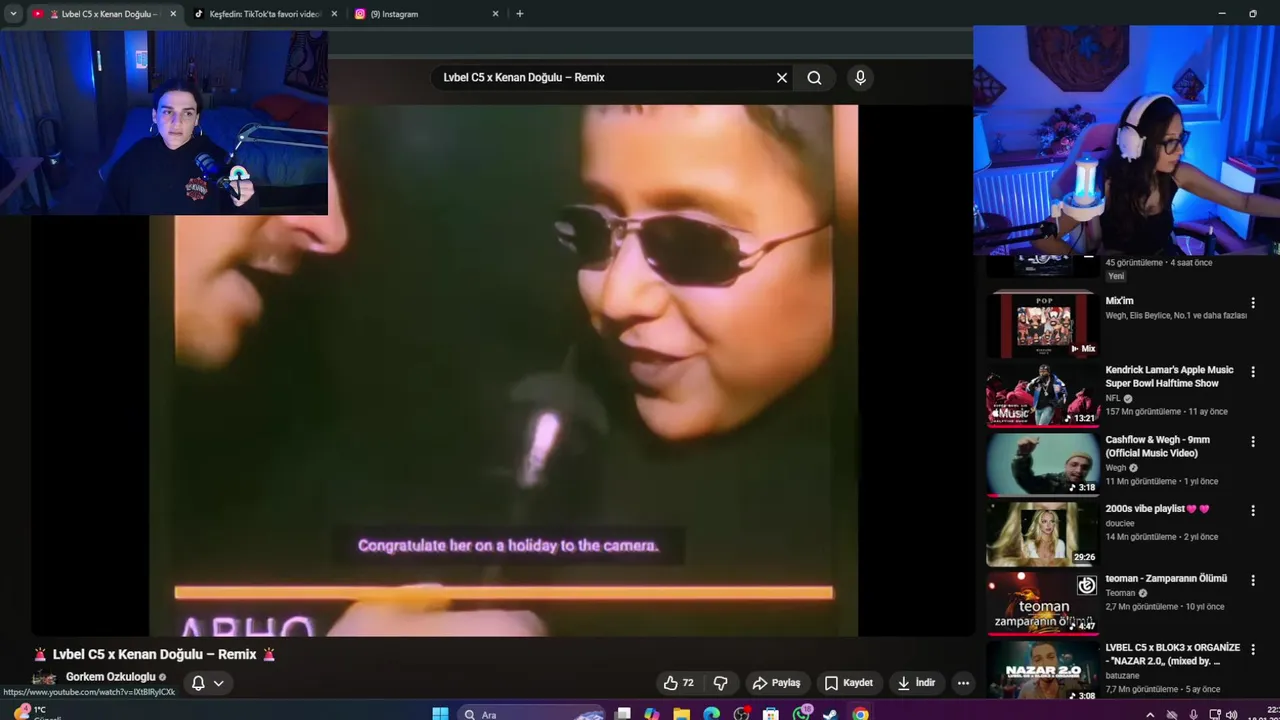Open the Mix'im playlist thumbnail
The height and width of the screenshot is (720, 1280).
click(x=1042, y=326)
